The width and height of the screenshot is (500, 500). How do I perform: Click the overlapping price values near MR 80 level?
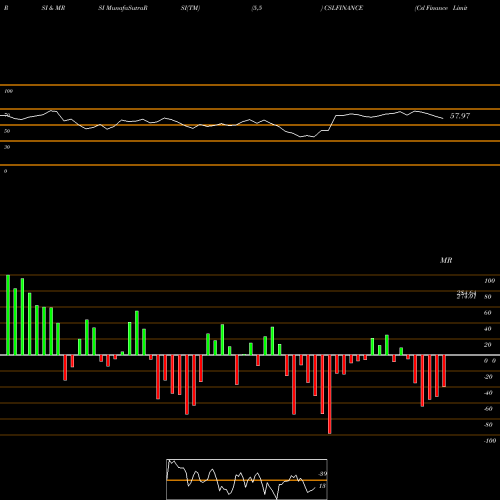[466, 295]
